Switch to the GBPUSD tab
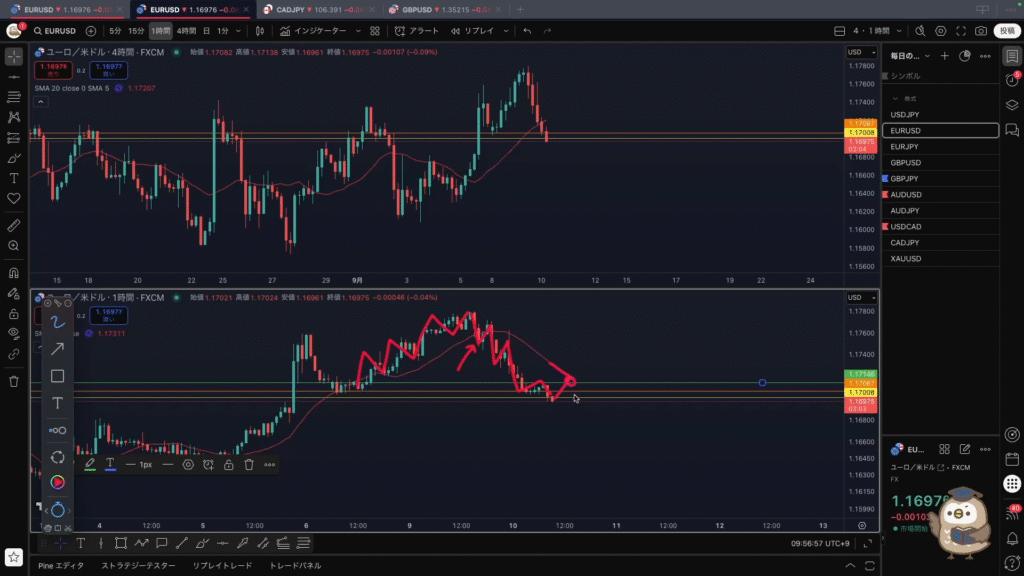Viewport: 1024px width, 576px height. tap(445, 10)
